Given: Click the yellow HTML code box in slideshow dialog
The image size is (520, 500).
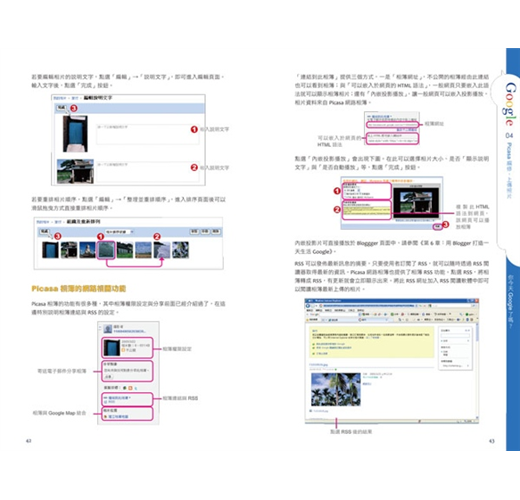Looking at the screenshot, I should click(366, 211).
